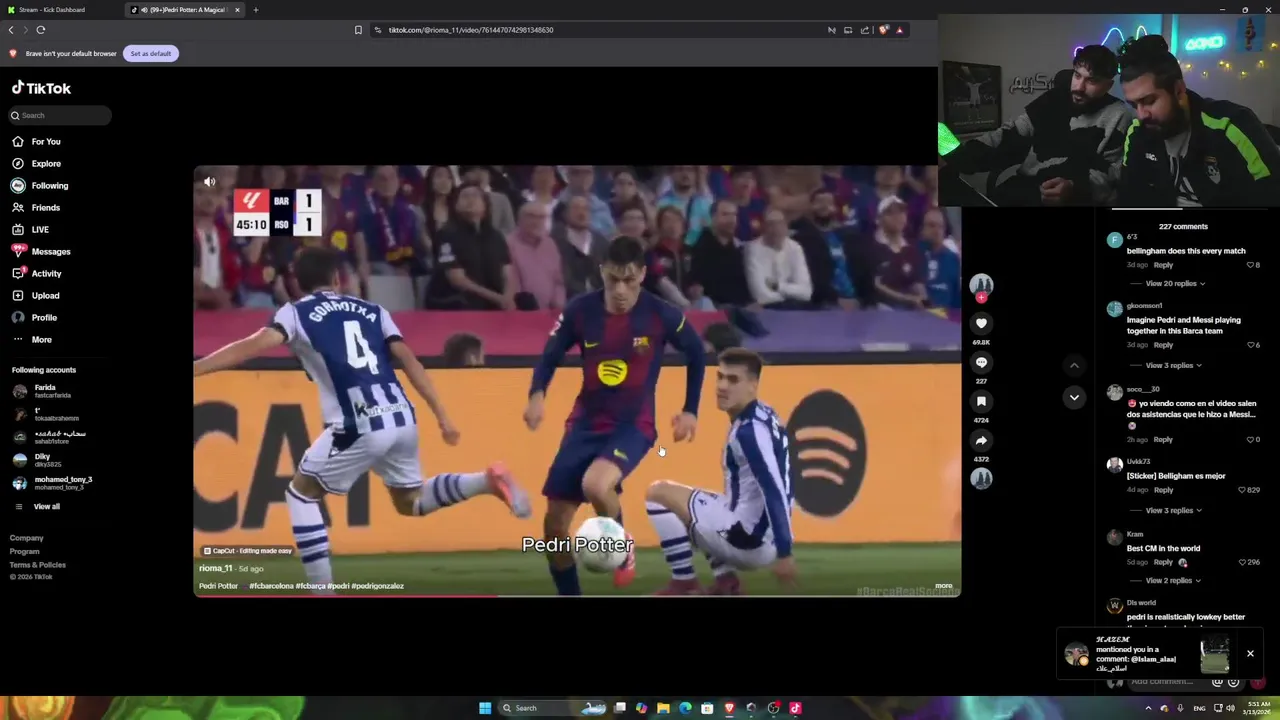Expand View 3 replies under gkoomson1
Viewport: 1280px width, 720px height.
(1173, 366)
